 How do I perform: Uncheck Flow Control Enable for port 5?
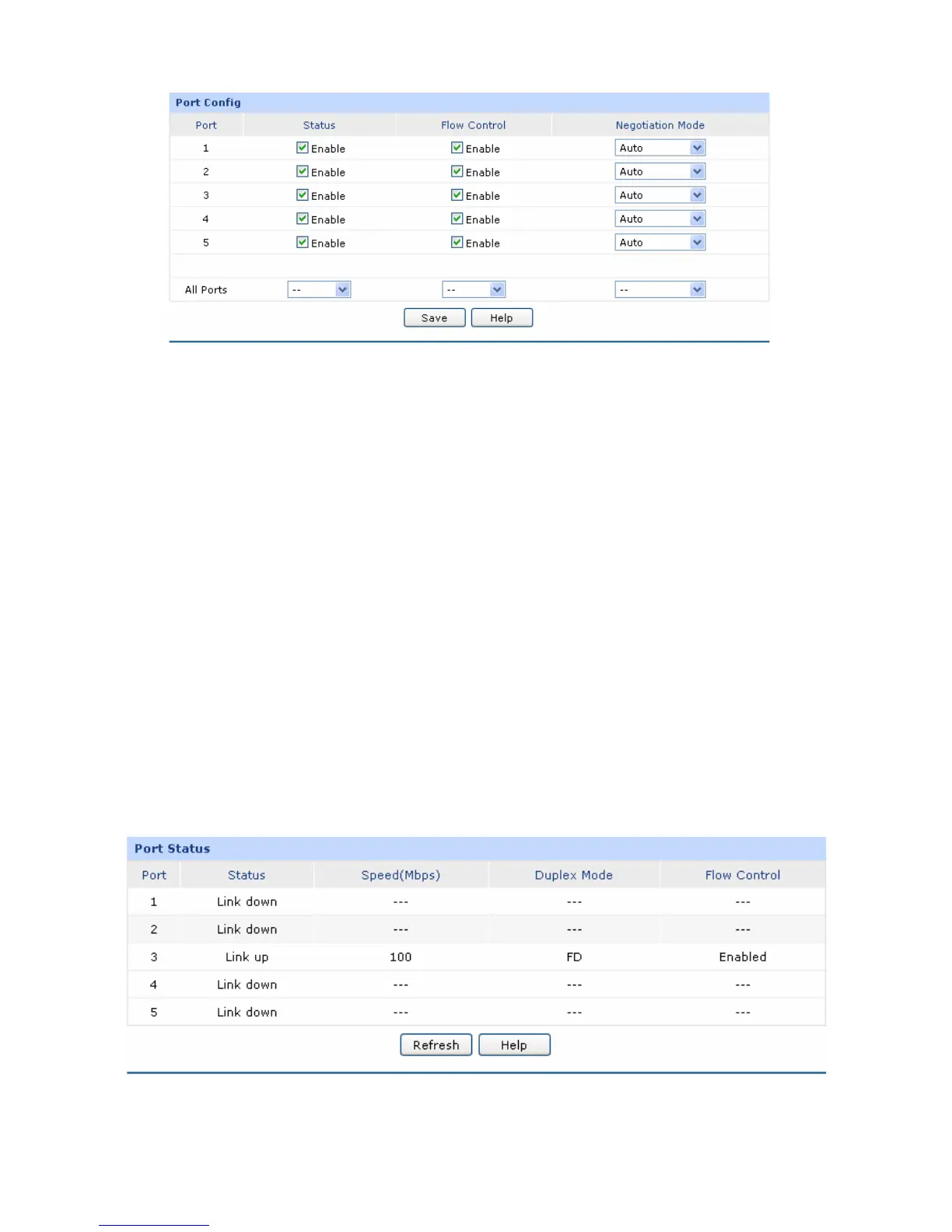point(457,242)
